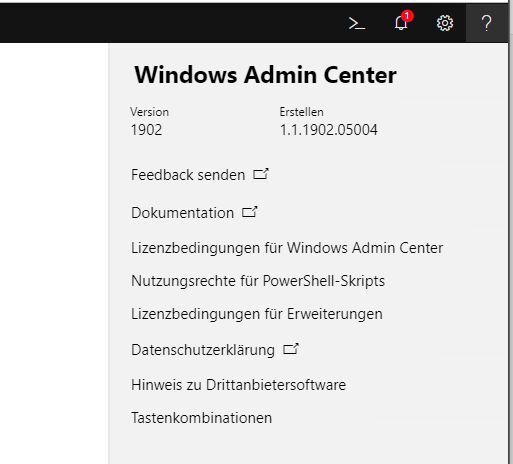
Task: Open the PowerShell console icon
Action: (x=357, y=23)
